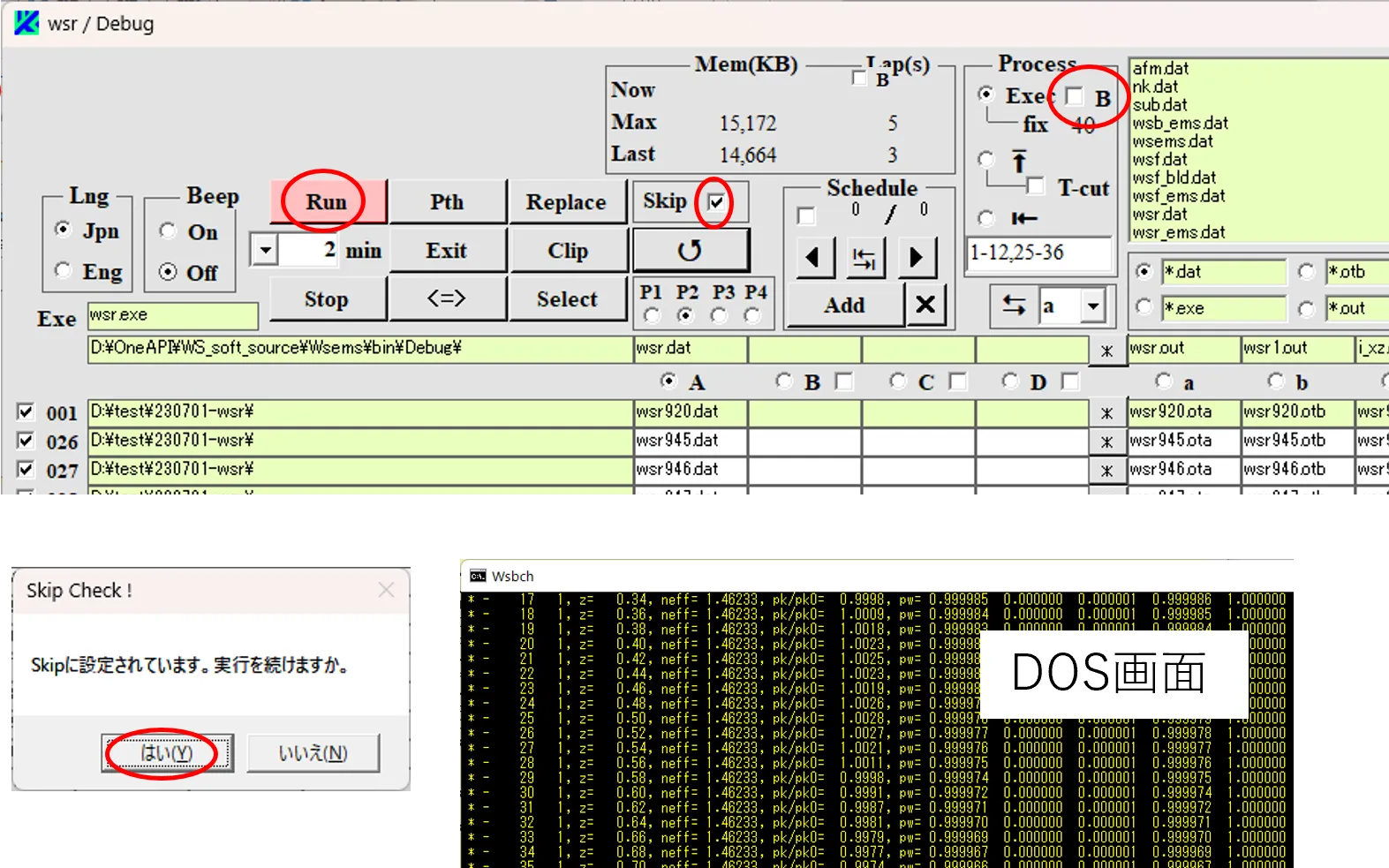Select the *.out filter radio button

(1307, 307)
